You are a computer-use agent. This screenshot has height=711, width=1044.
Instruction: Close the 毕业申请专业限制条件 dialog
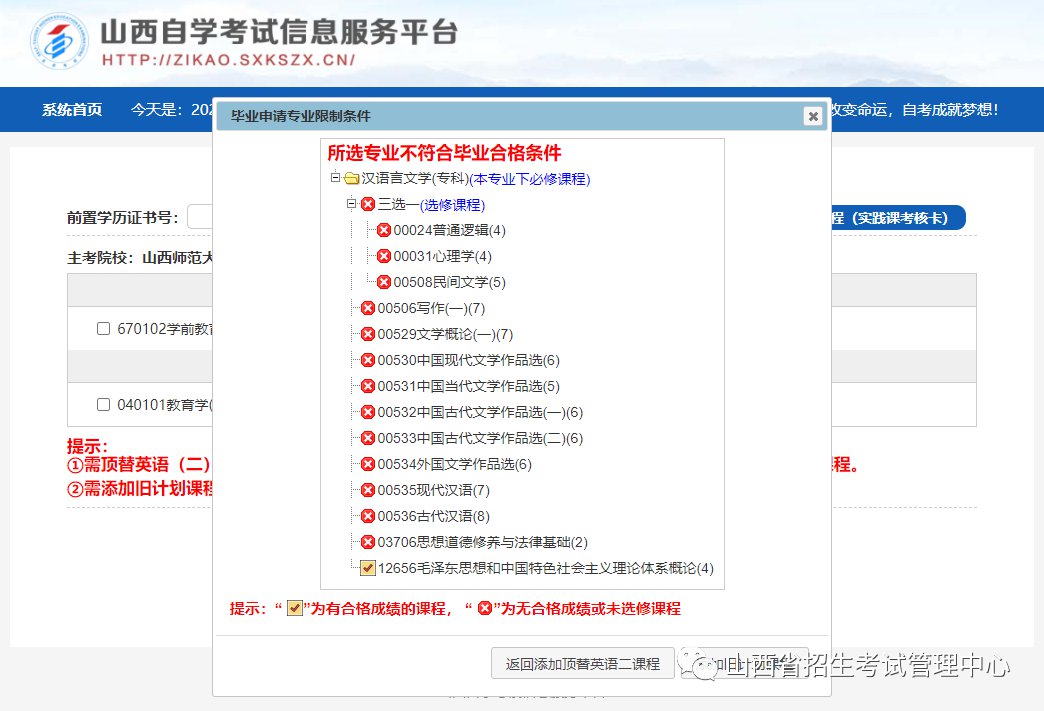pos(813,116)
